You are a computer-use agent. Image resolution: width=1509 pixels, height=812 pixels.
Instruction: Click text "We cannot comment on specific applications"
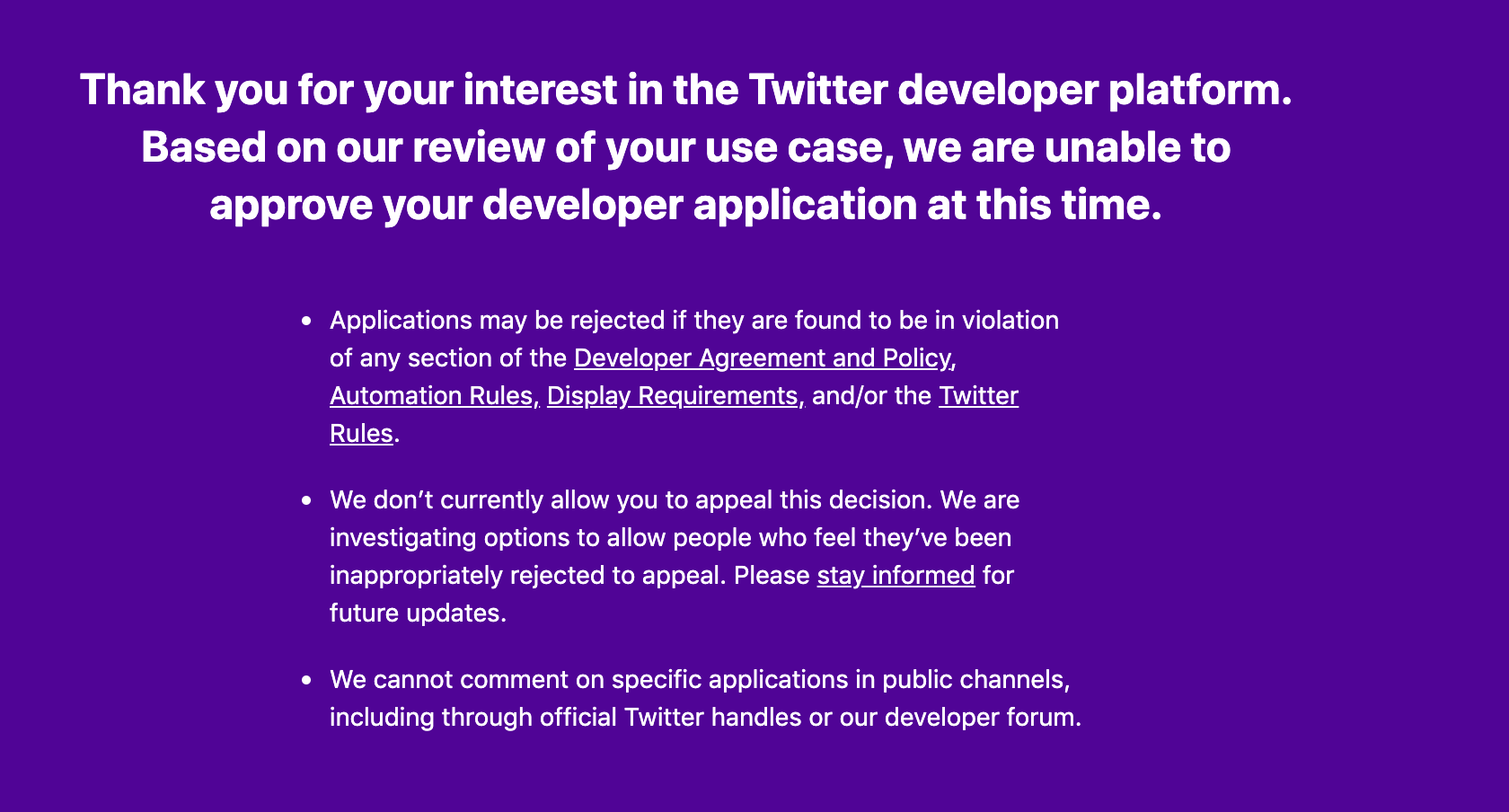589,679
